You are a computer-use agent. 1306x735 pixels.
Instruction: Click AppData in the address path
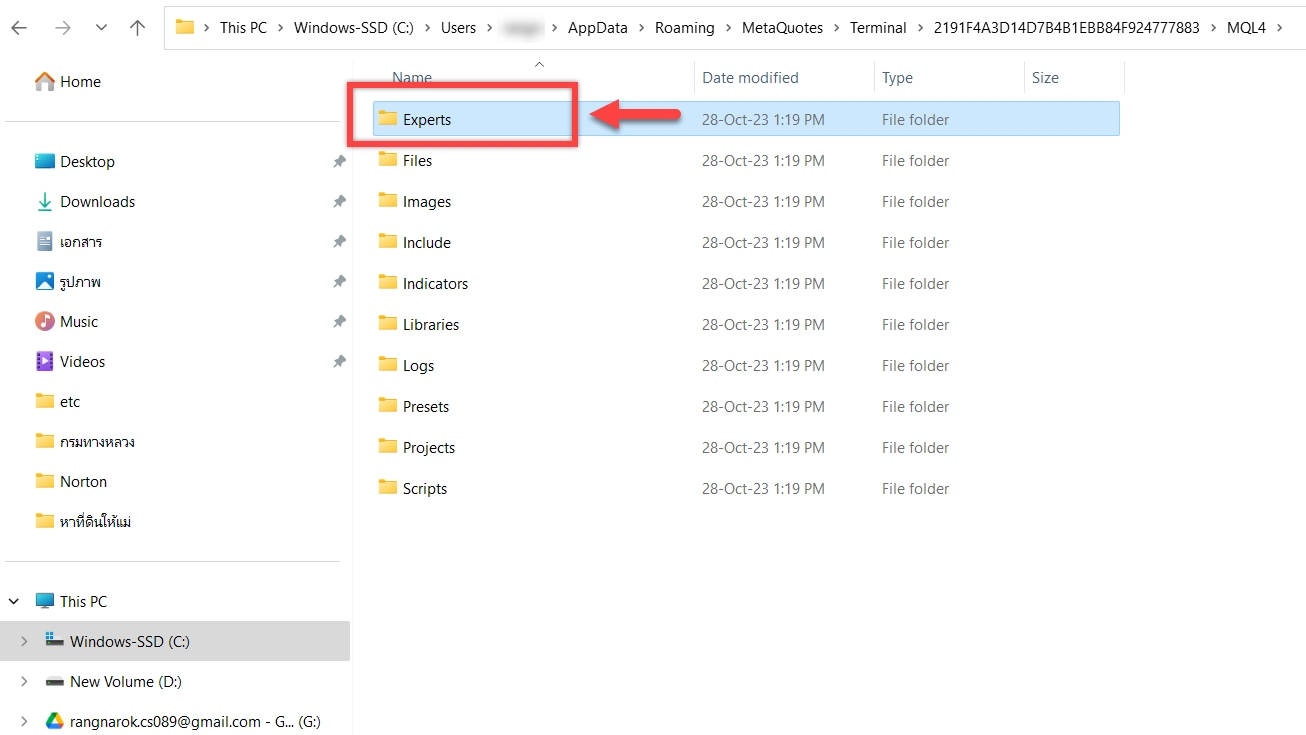597,28
